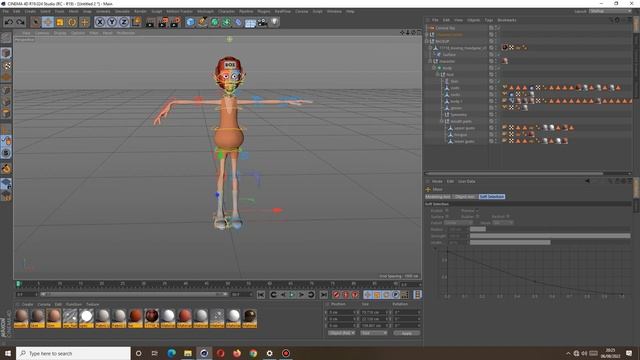
Task: Toggle the Surface checkbox in Soft Selection
Action: coord(447,217)
